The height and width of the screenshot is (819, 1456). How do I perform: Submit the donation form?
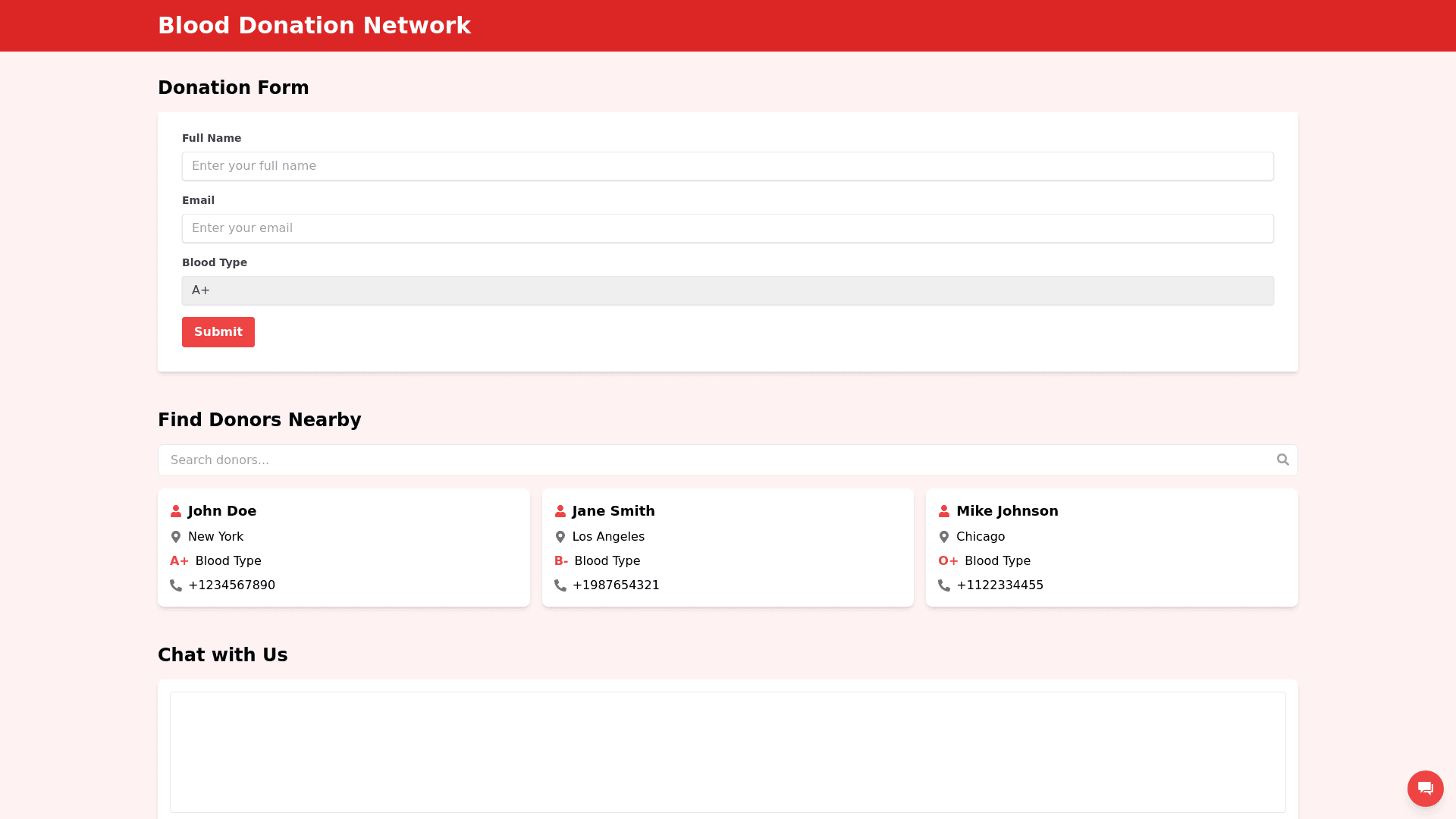[x=218, y=332]
